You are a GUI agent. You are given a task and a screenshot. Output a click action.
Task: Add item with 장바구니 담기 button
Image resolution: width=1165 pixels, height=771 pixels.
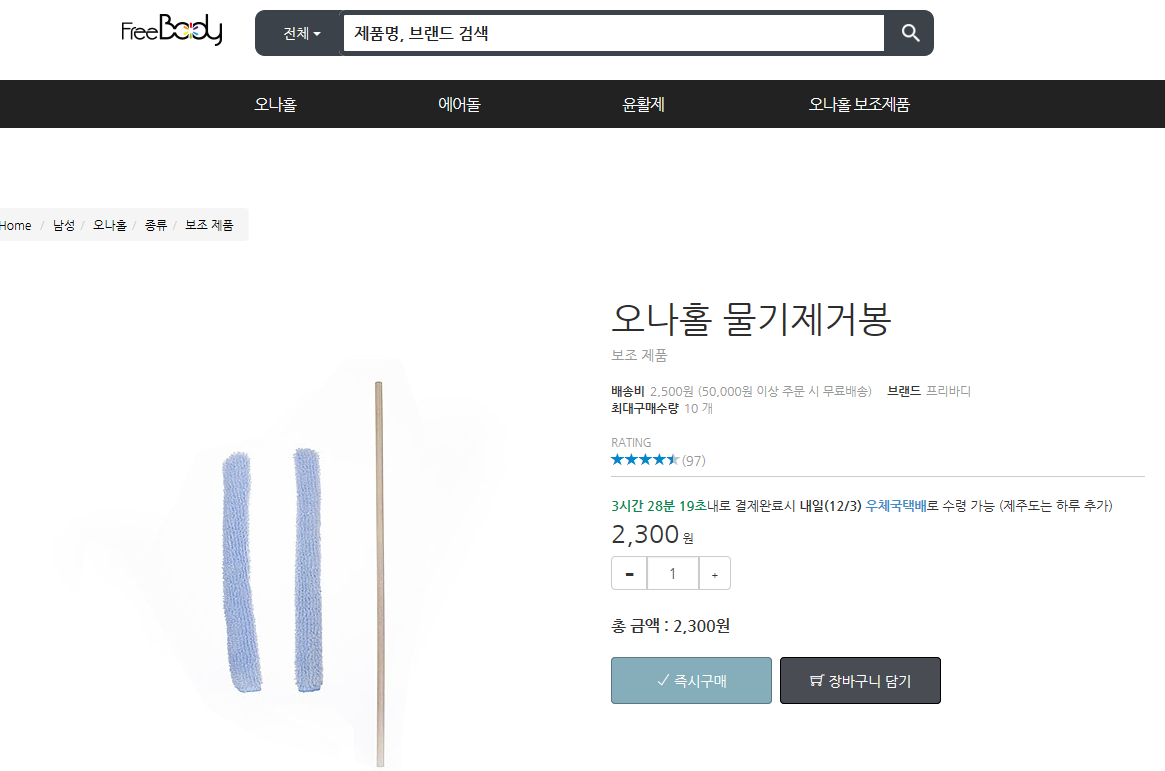click(860, 680)
